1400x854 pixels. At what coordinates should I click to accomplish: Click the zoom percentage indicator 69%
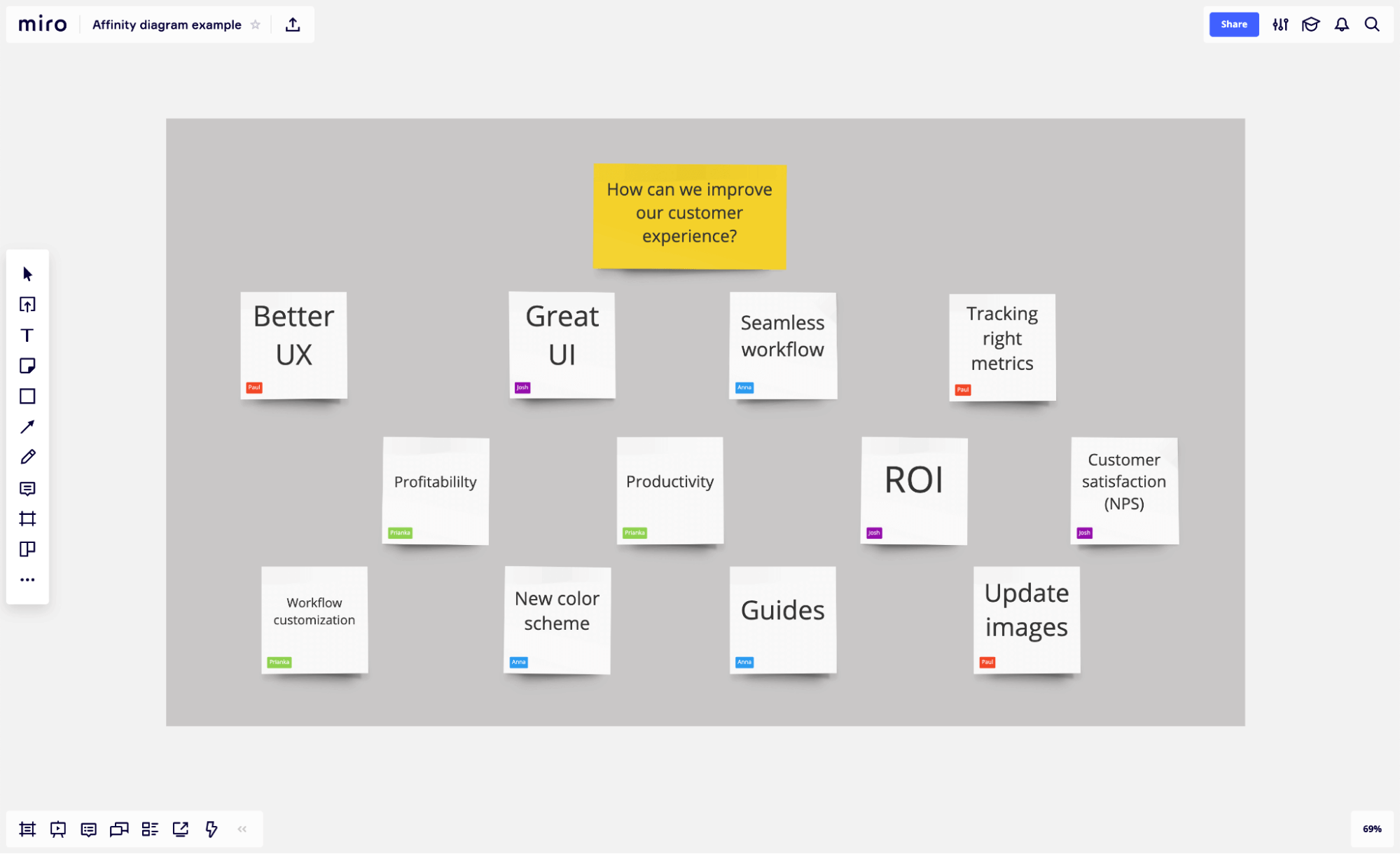point(1372,830)
